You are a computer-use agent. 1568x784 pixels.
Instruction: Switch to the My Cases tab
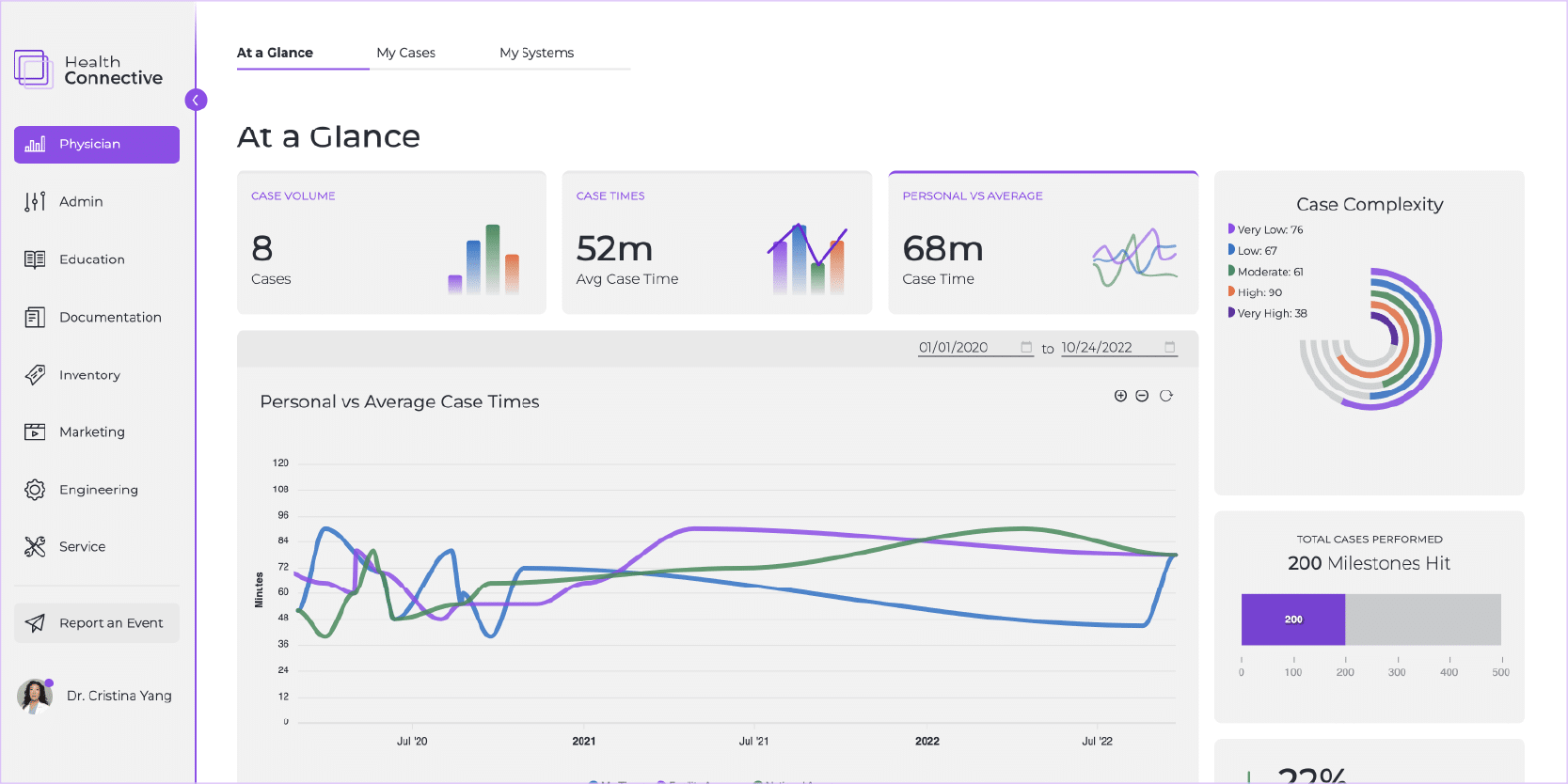405,53
